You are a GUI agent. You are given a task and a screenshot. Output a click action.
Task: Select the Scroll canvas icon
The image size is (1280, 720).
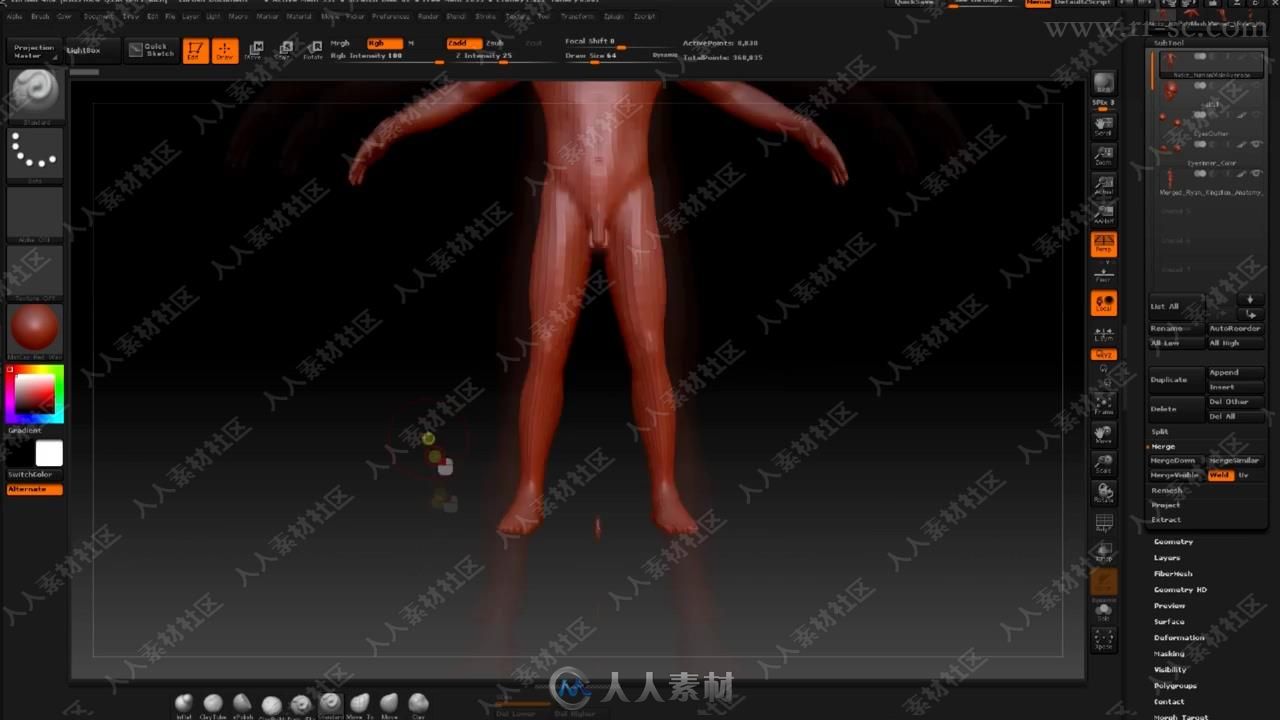[1104, 125]
